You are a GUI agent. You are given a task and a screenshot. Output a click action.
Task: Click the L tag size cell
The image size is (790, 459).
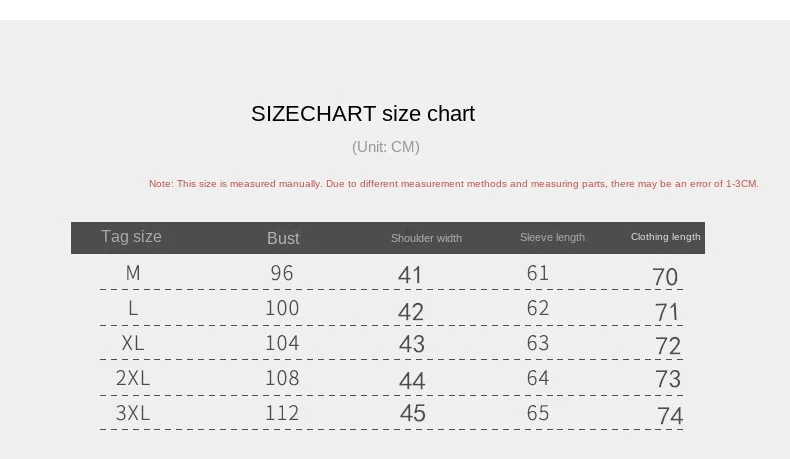(133, 308)
